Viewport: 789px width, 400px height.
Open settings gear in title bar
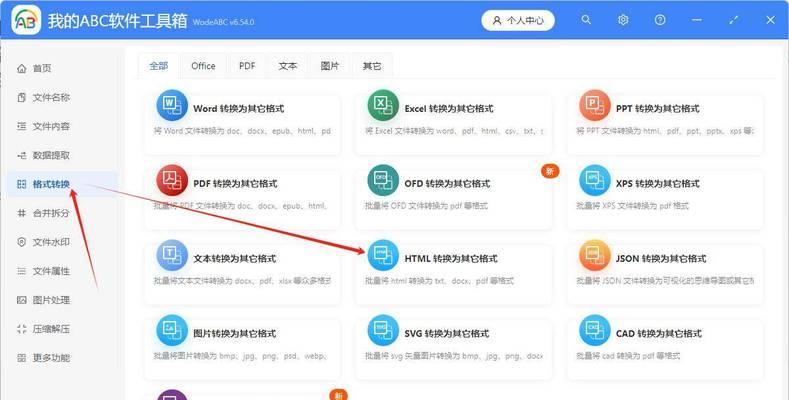pos(623,20)
